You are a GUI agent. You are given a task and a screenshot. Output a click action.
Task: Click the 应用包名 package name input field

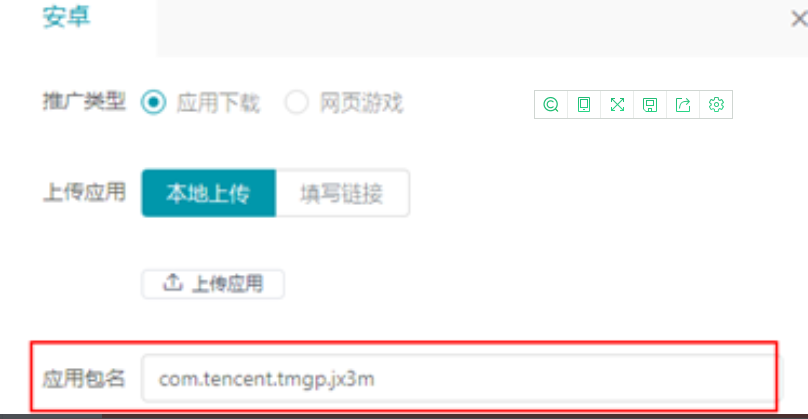coord(462,378)
